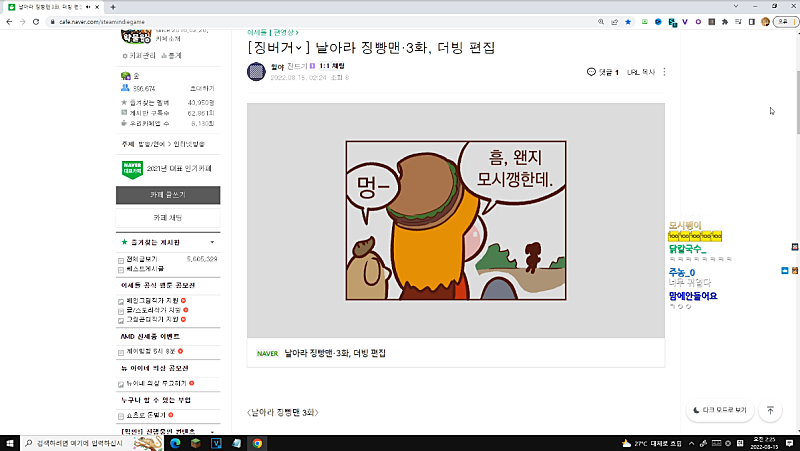
Task: Copy the post link with URL 복사
Action: pos(641,72)
